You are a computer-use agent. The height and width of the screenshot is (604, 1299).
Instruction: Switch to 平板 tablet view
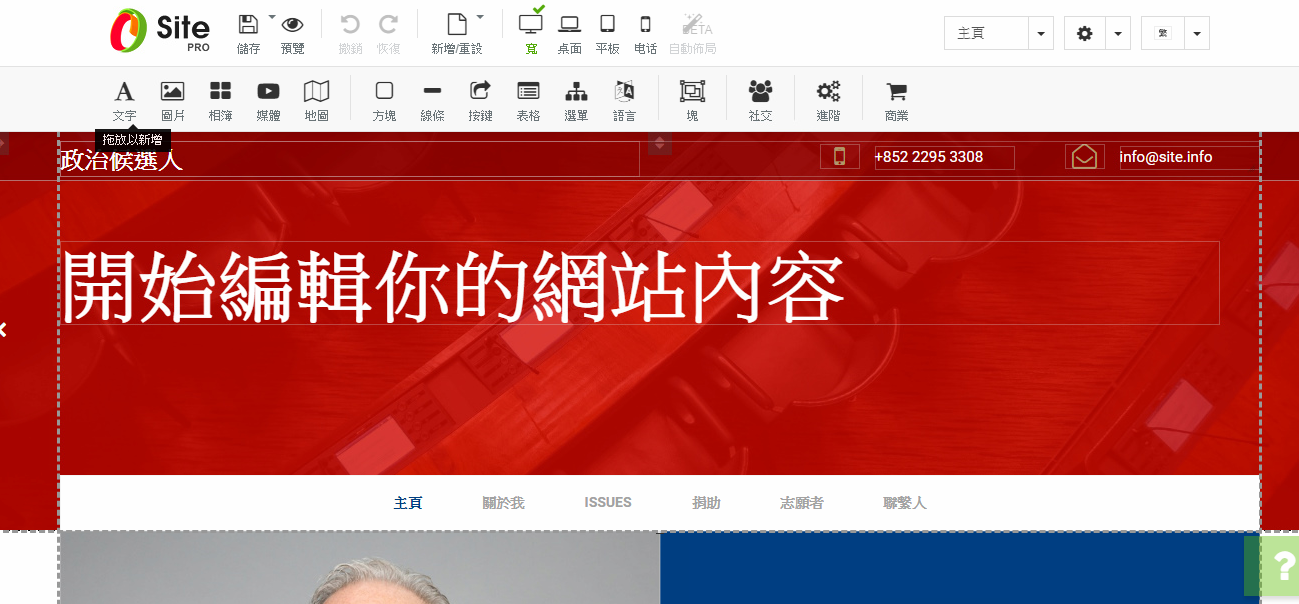click(607, 33)
